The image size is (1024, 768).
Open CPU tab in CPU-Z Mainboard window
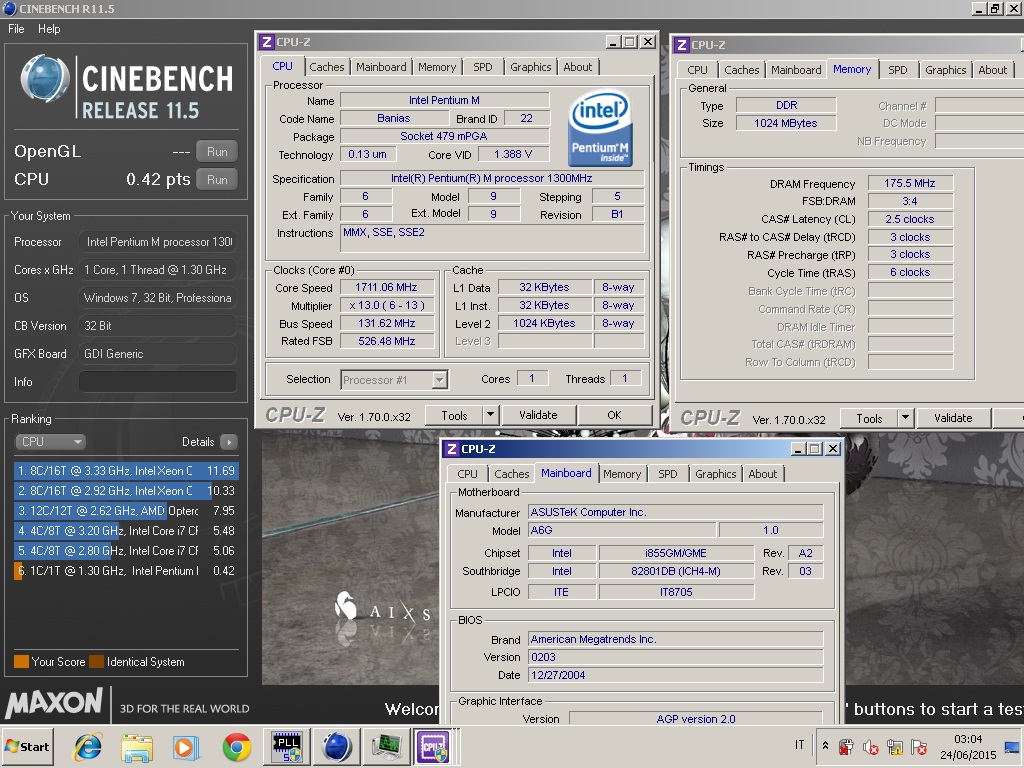(x=468, y=474)
